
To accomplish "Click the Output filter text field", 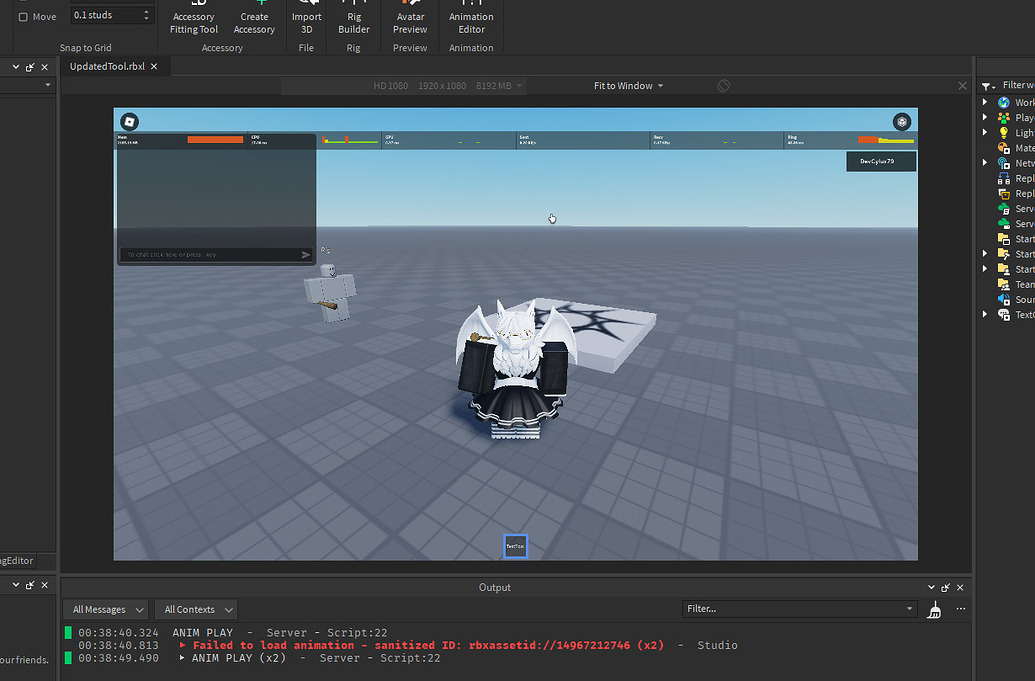I will point(790,608).
